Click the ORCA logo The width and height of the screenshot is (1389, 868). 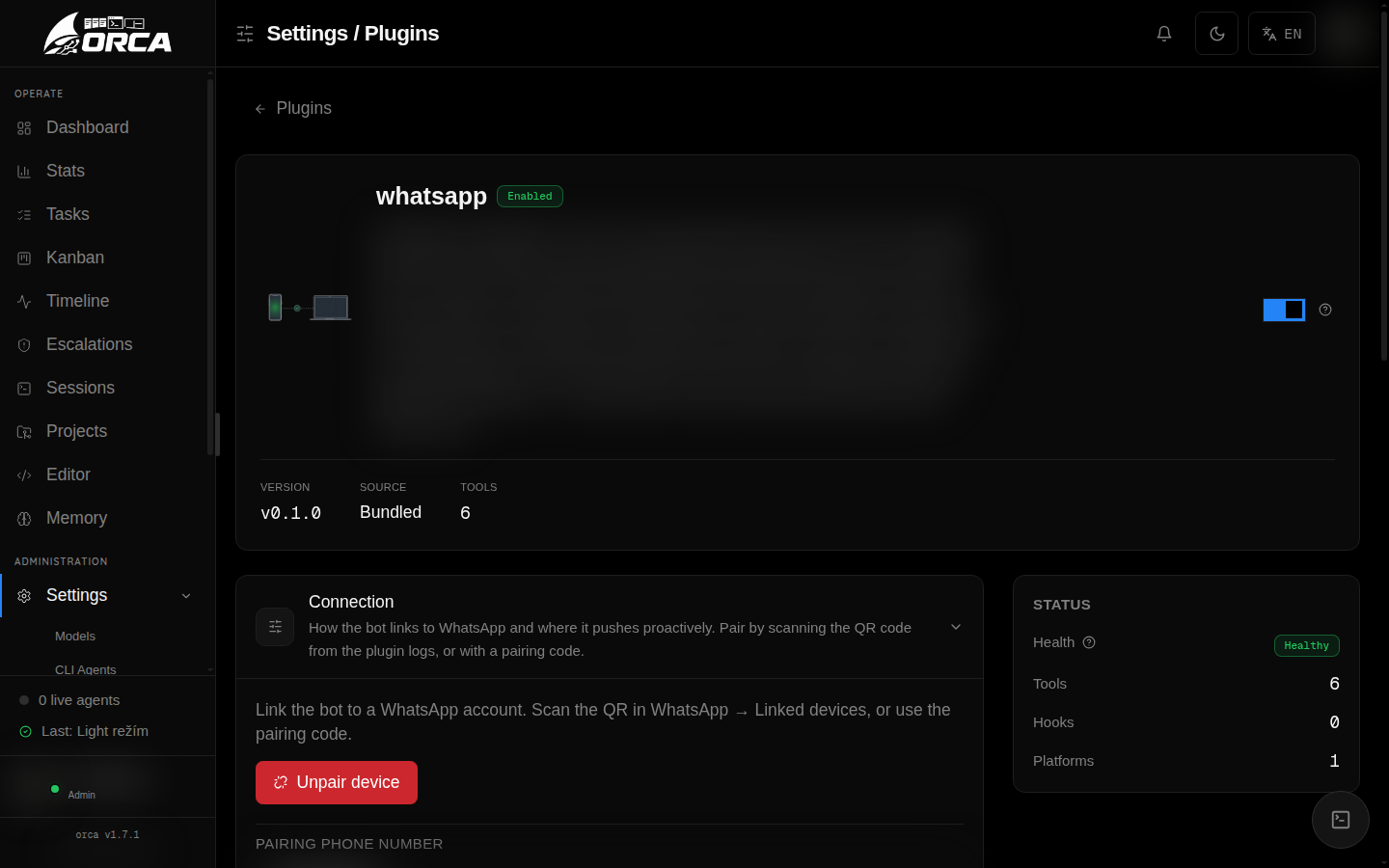[107, 34]
